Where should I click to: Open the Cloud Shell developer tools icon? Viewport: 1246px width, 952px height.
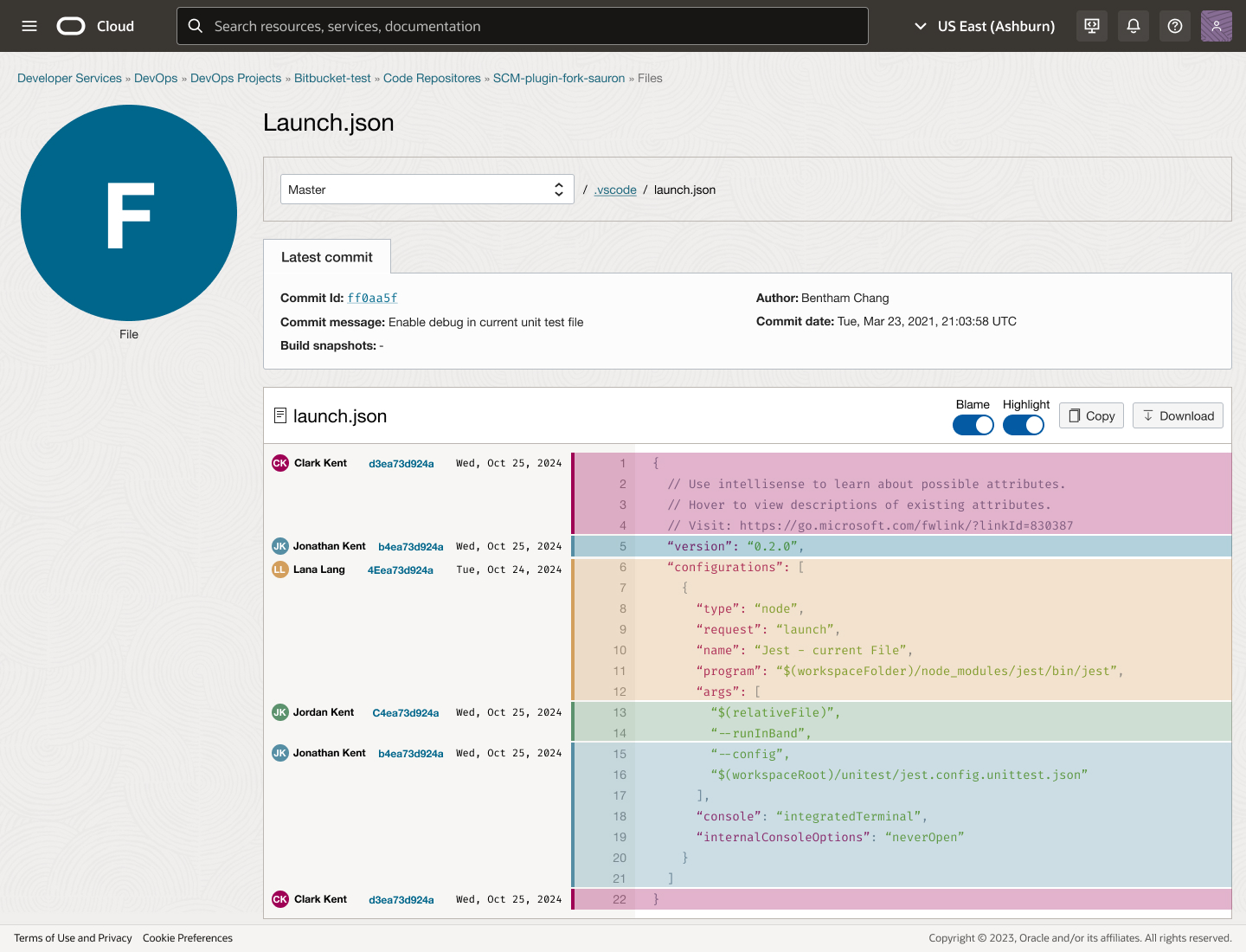coord(1092,26)
